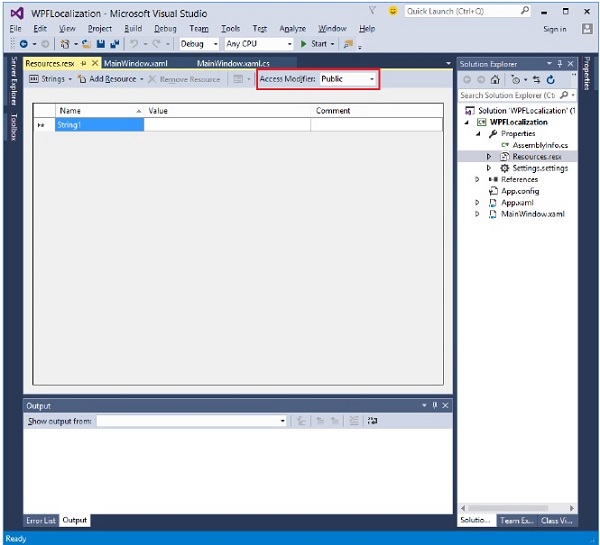This screenshot has height=545, width=600.
Task: Refresh the Solution Explorer
Action: 551,80
